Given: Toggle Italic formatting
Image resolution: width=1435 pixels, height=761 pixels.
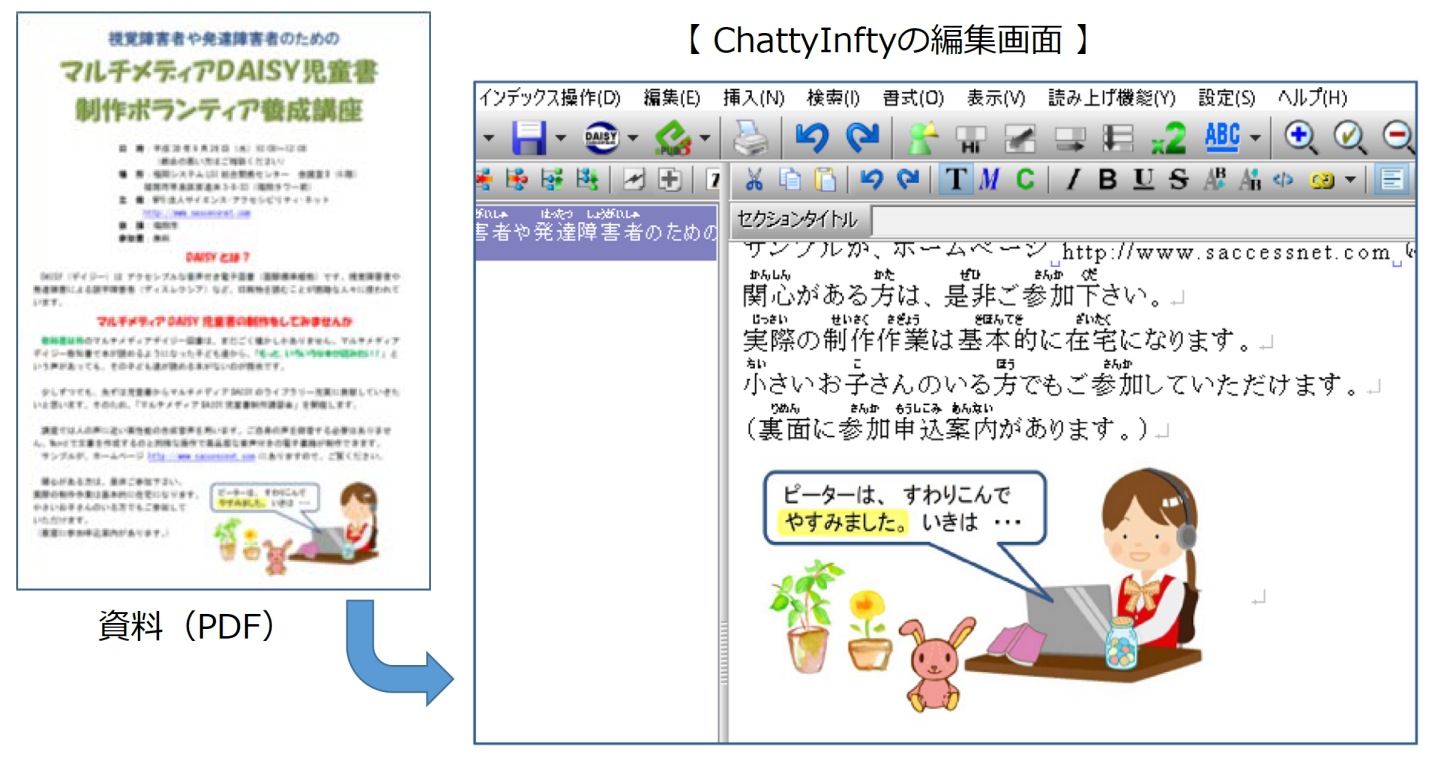Looking at the screenshot, I should click(x=1074, y=180).
